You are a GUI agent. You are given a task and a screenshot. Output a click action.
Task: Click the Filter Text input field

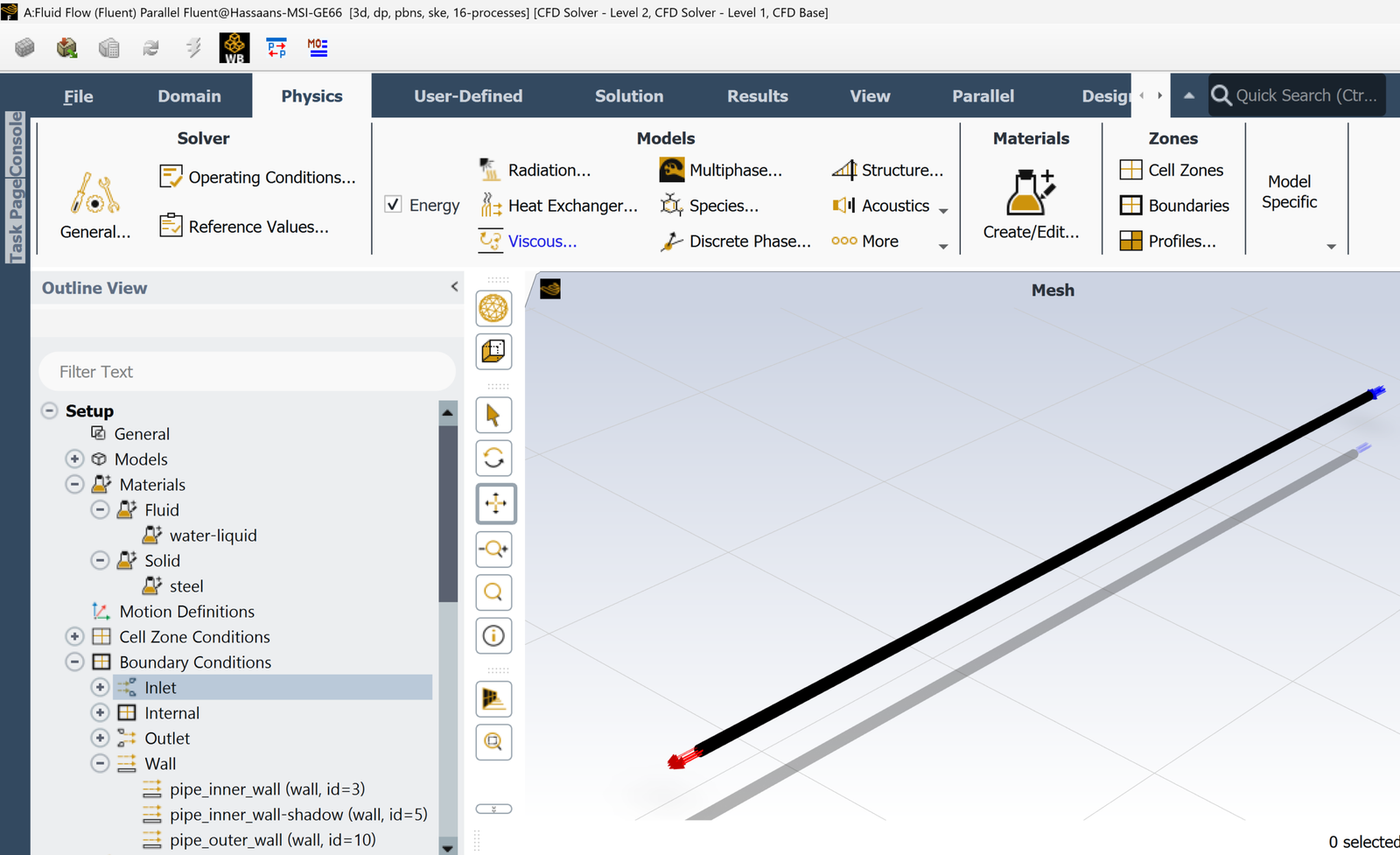(x=248, y=372)
